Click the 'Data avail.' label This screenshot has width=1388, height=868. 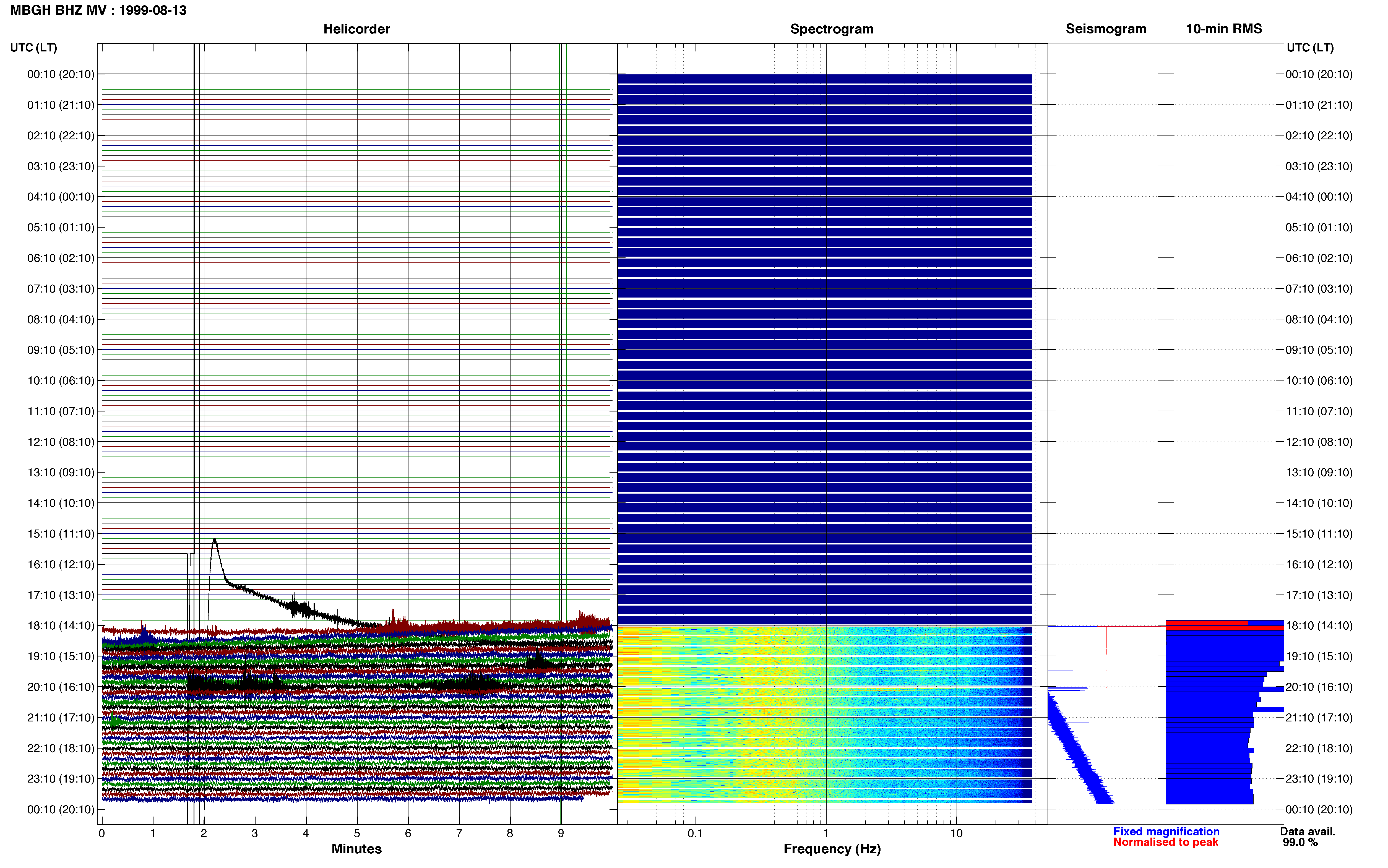pos(1308,831)
